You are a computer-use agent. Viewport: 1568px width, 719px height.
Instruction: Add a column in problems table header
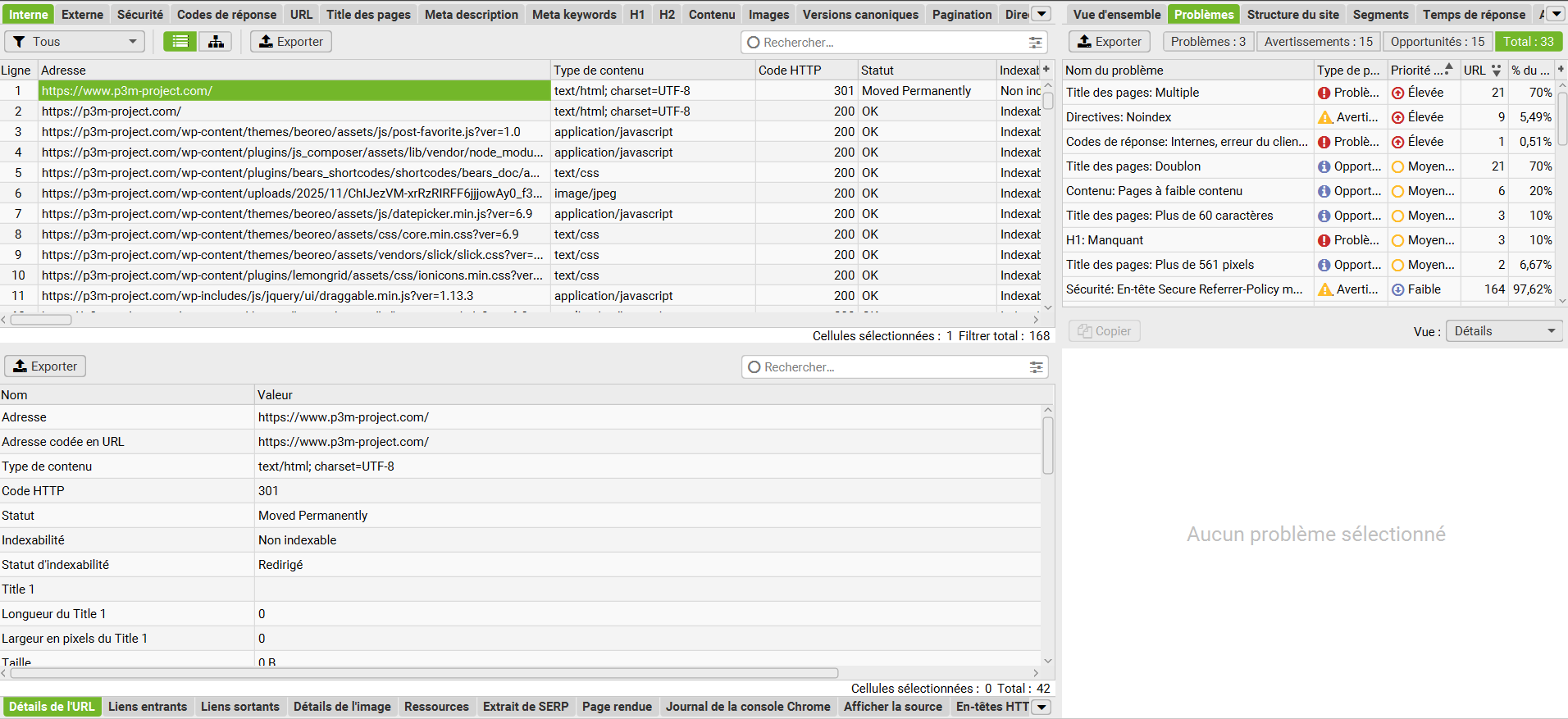click(x=1561, y=70)
